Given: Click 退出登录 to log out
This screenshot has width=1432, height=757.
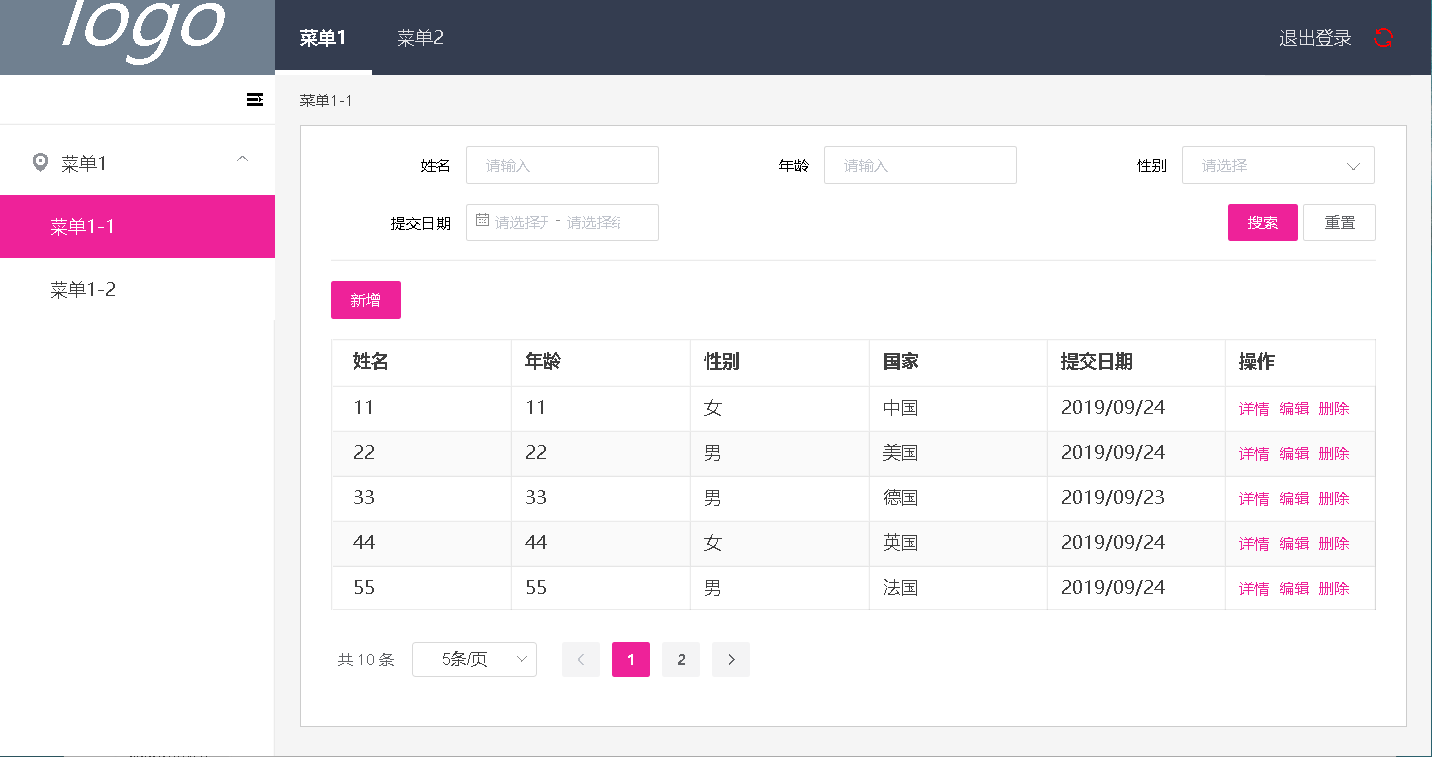Looking at the screenshot, I should [1315, 38].
